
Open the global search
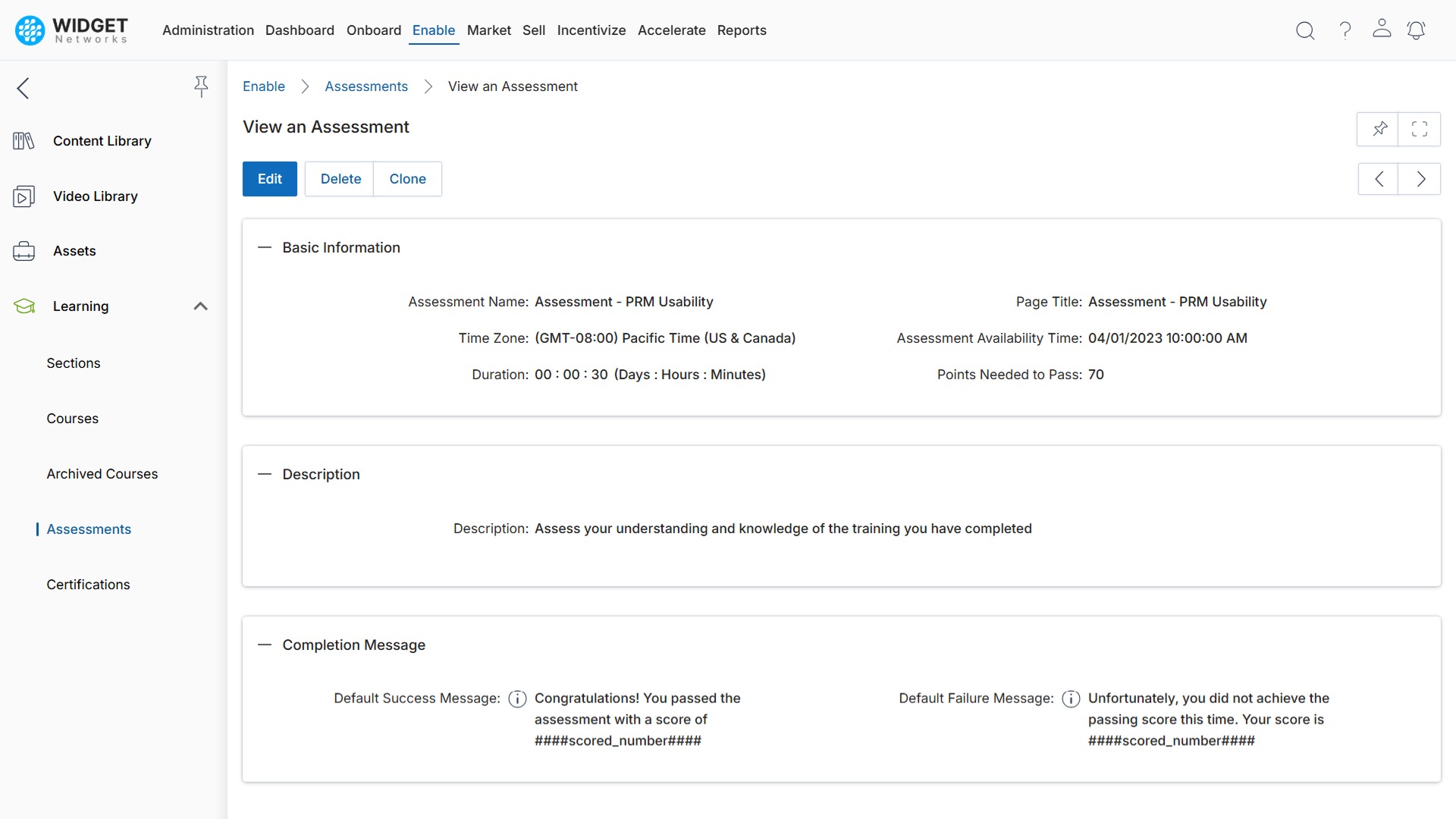tap(1305, 30)
